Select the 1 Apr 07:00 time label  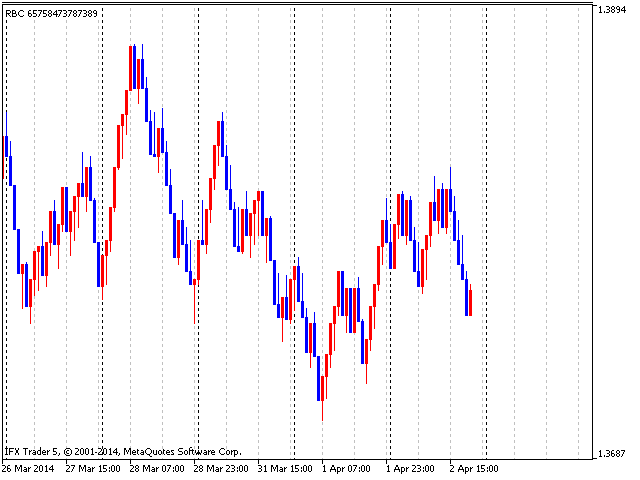(x=346, y=468)
